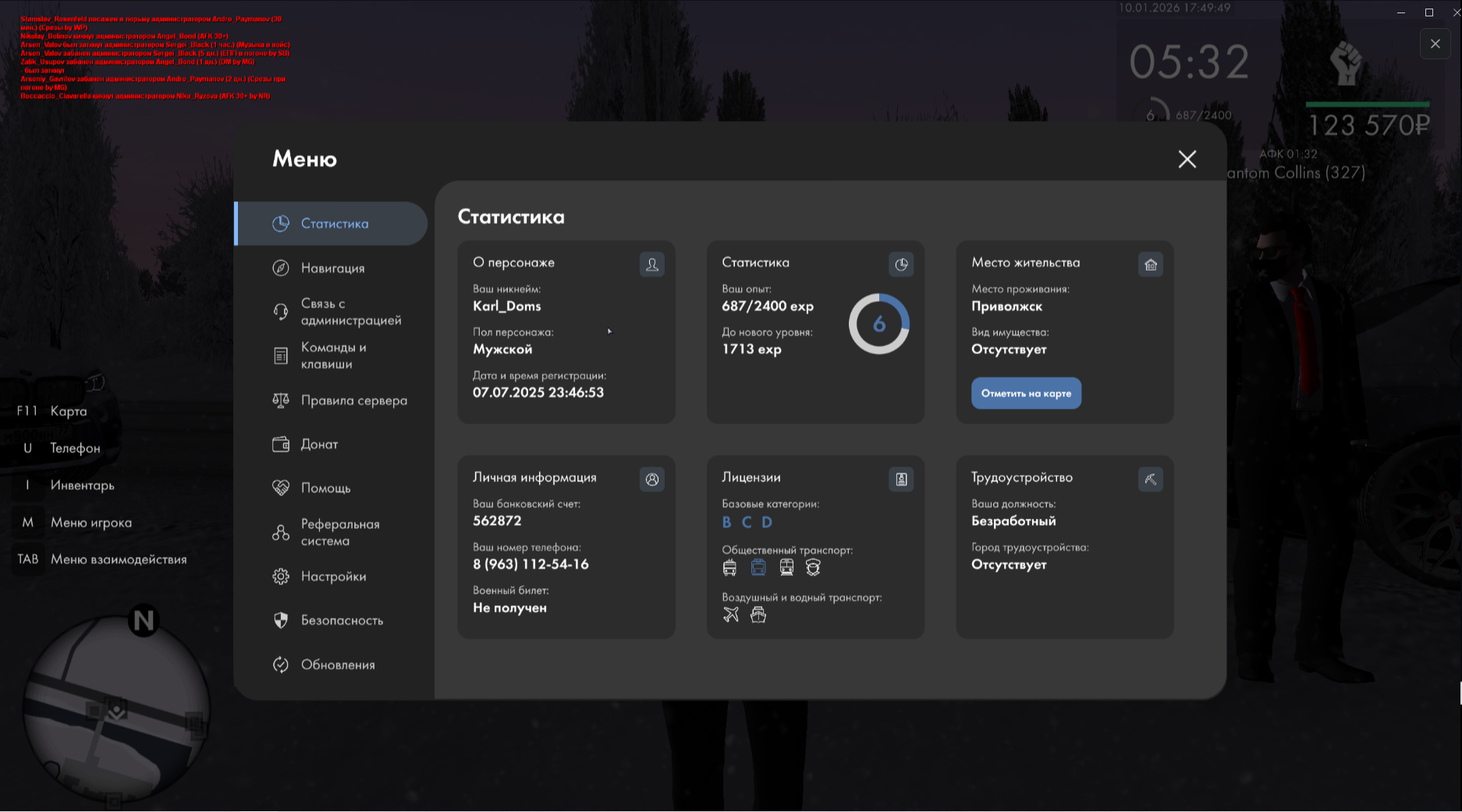
Task: Click the license icon in Лицензии card
Action: pos(901,479)
